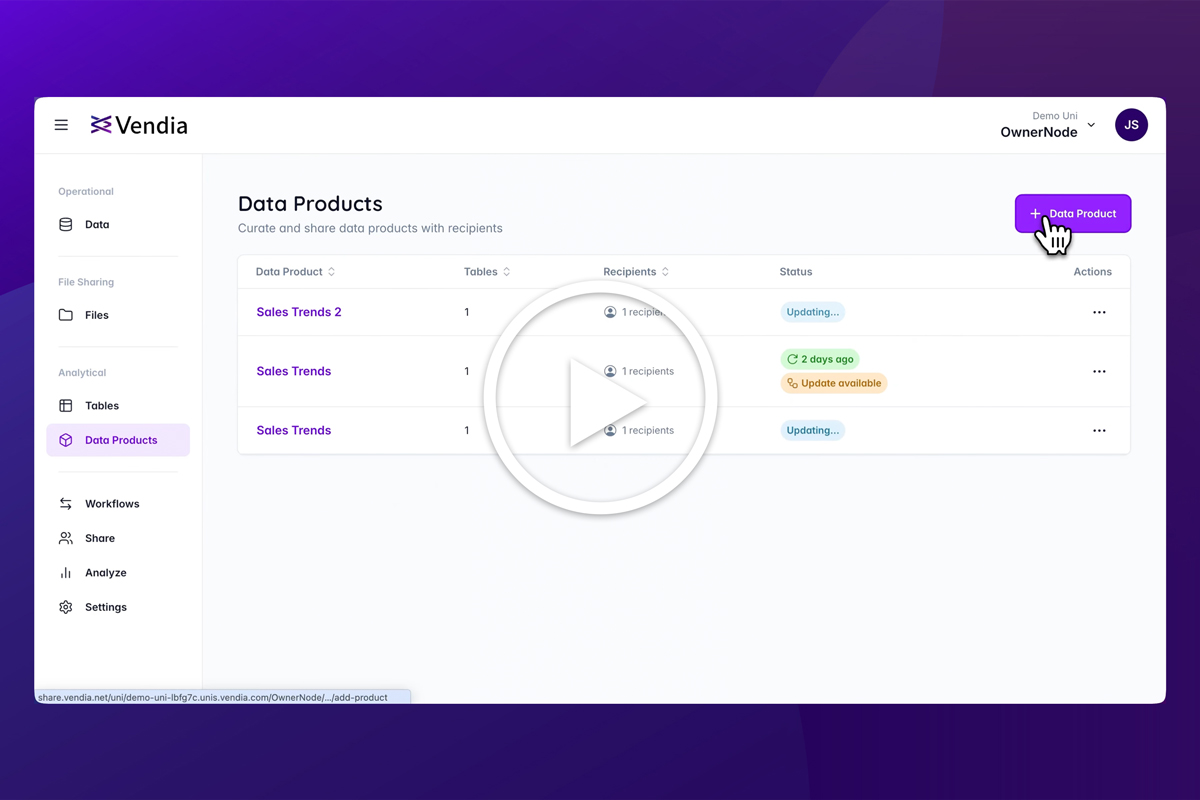Click the Data Products page heading
The image size is (1200, 800).
(310, 203)
